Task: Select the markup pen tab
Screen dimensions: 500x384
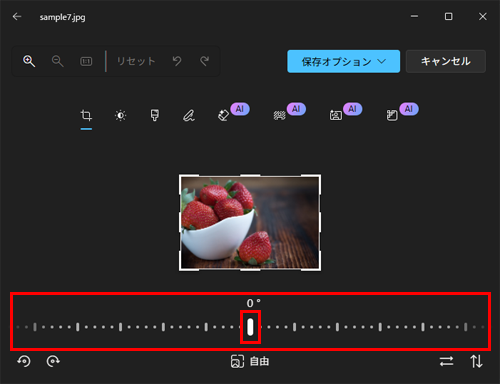Action: pos(189,116)
